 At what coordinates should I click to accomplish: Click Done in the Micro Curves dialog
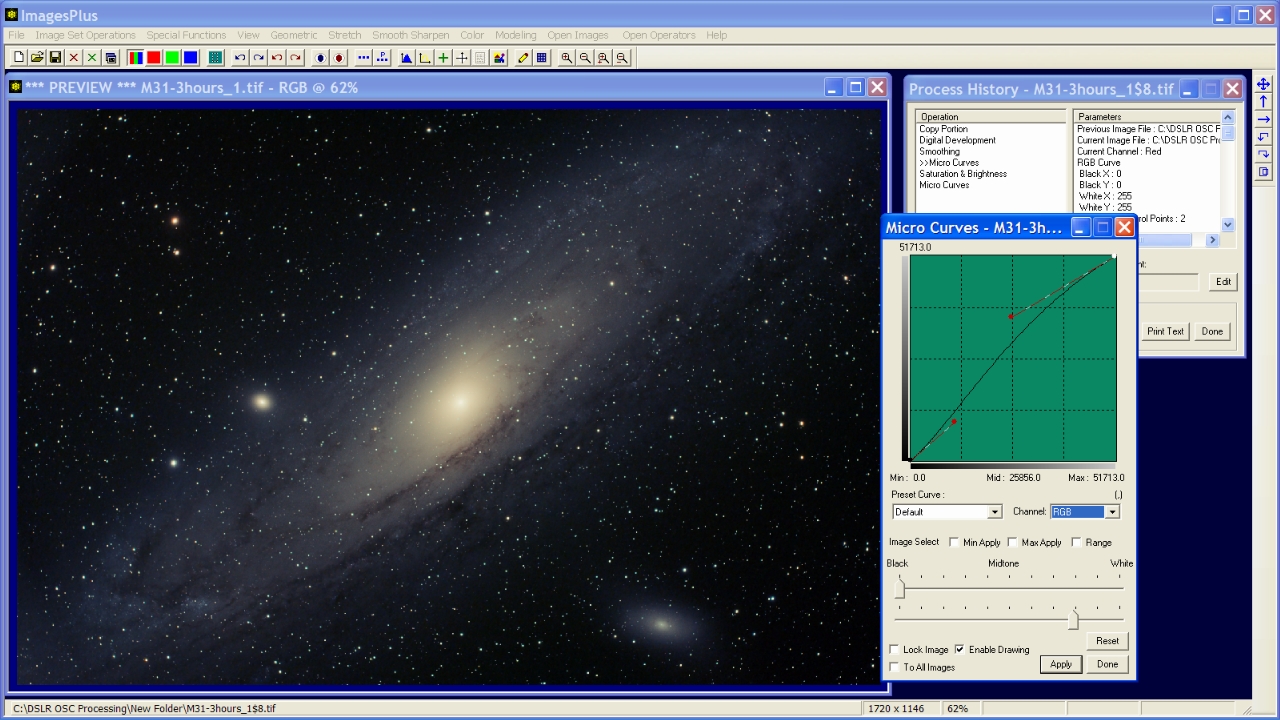click(1107, 664)
